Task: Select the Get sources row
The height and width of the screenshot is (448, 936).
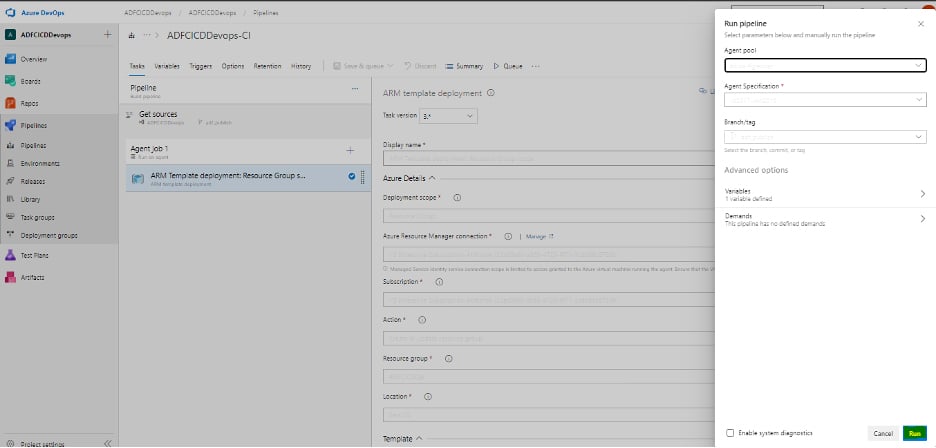Action: [x=248, y=118]
